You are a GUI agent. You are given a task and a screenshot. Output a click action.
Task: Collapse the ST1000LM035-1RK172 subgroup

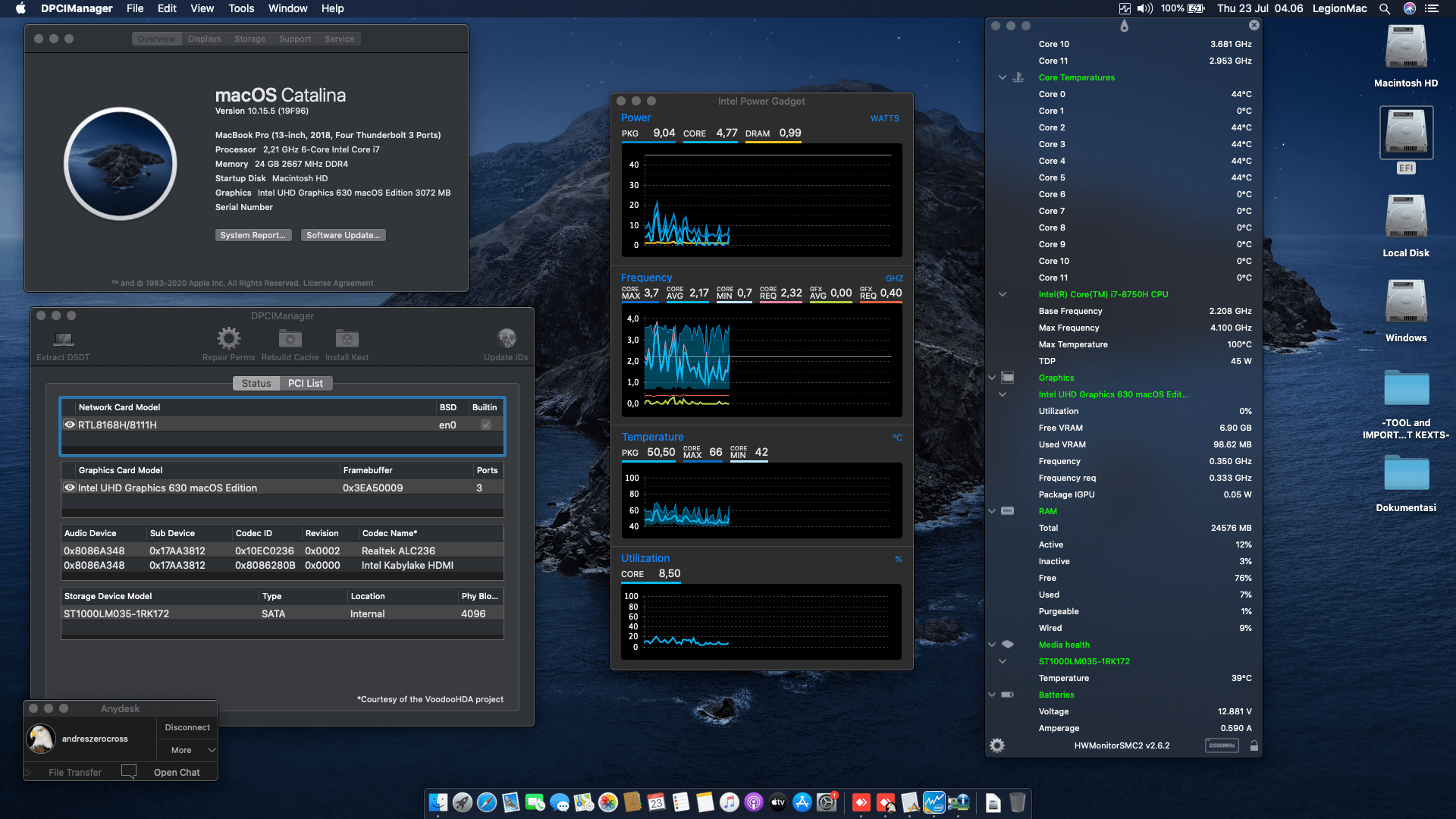tap(1003, 661)
